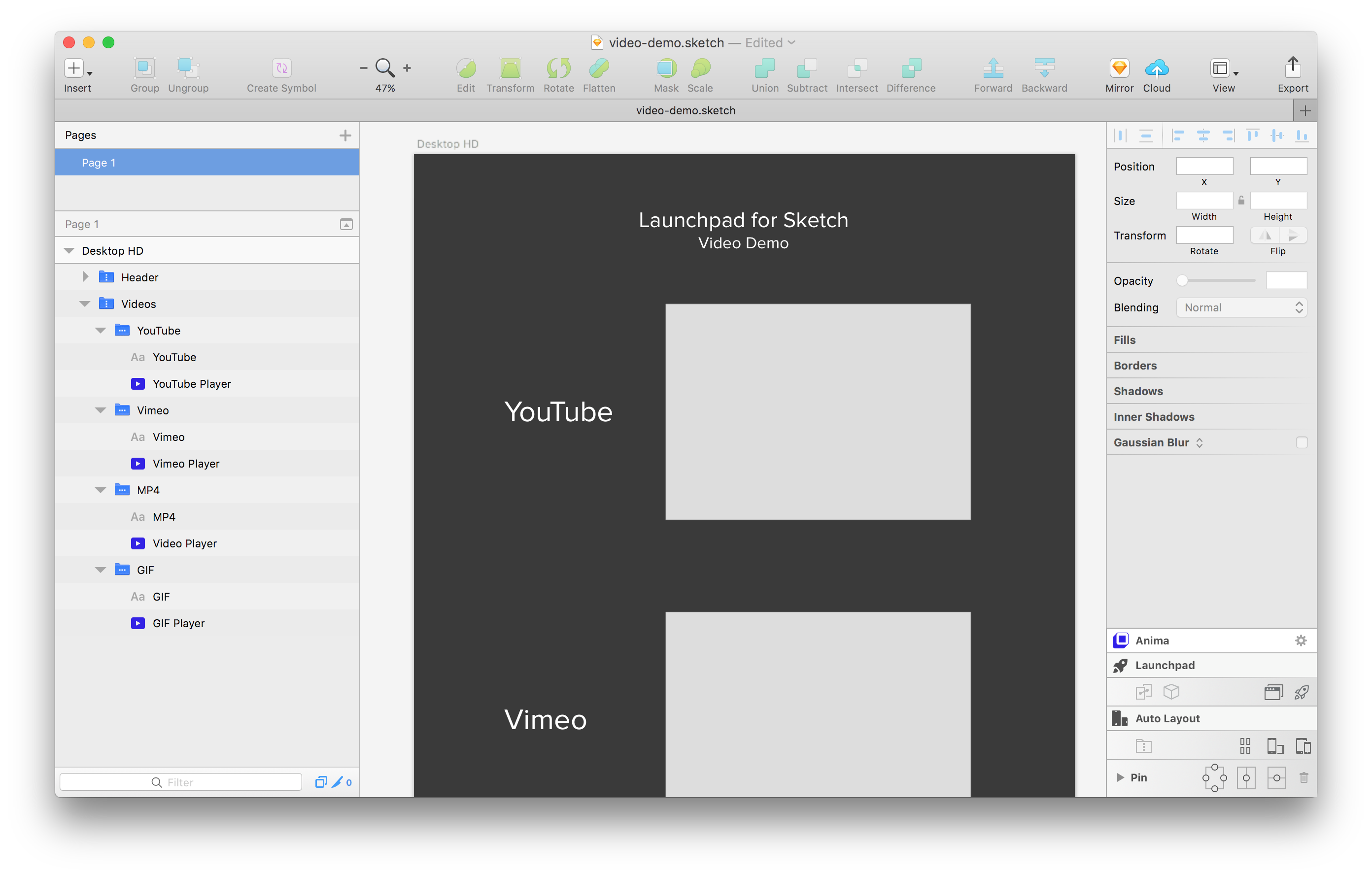Click the align left edges icon

(1178, 135)
